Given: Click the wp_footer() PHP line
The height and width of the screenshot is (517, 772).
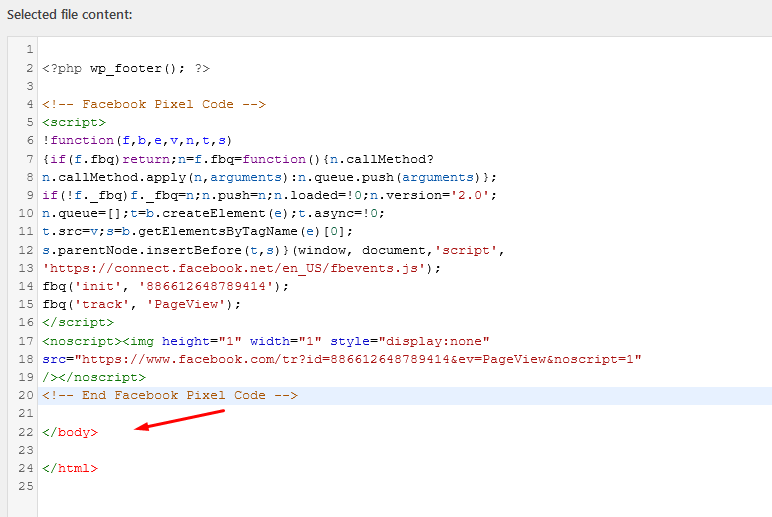Looking at the screenshot, I should pyautogui.click(x=126, y=68).
